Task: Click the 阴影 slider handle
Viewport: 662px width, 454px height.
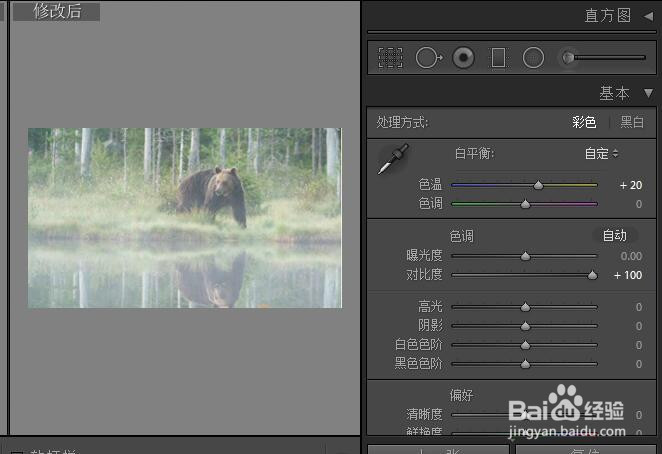Action: point(525,326)
